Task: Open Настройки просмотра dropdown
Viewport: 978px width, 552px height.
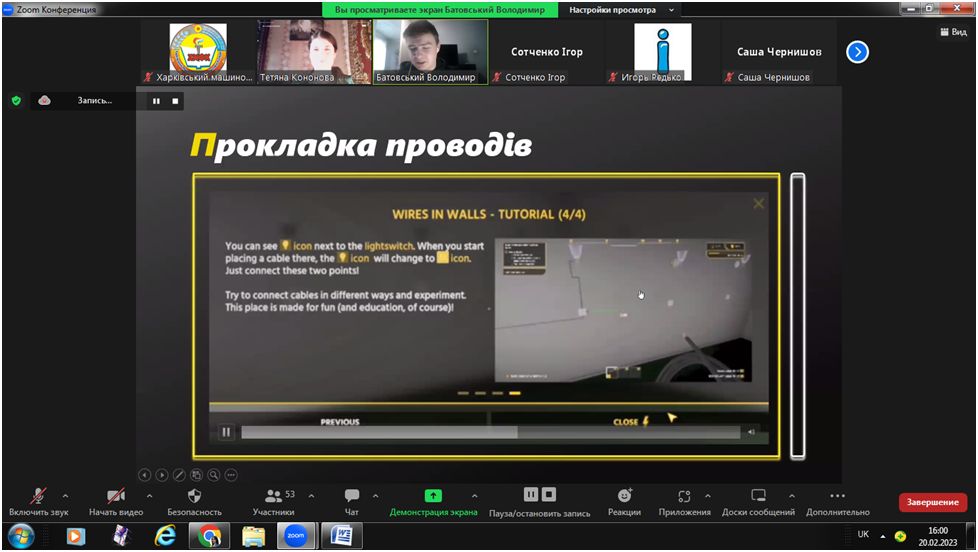Action: point(621,10)
